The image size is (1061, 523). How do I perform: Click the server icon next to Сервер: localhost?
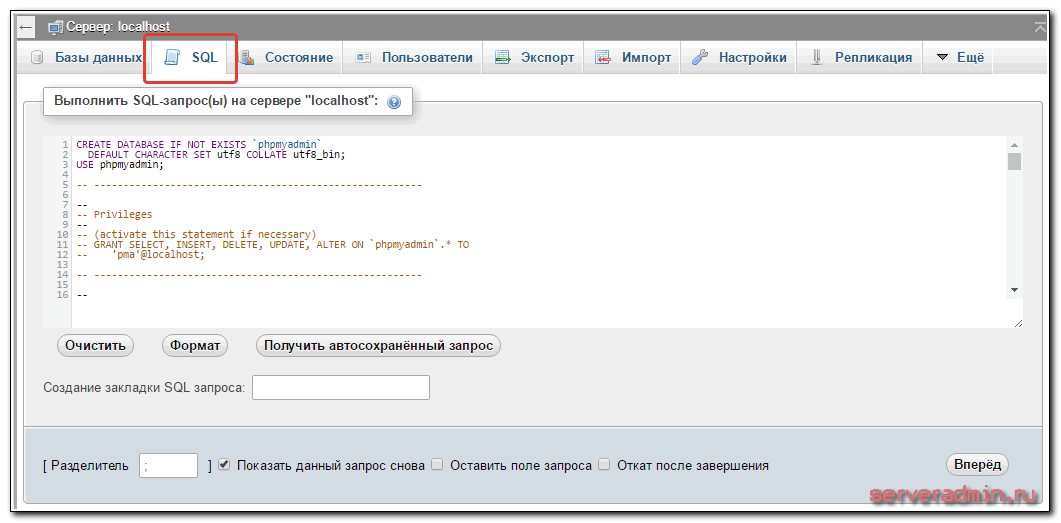coord(55,27)
